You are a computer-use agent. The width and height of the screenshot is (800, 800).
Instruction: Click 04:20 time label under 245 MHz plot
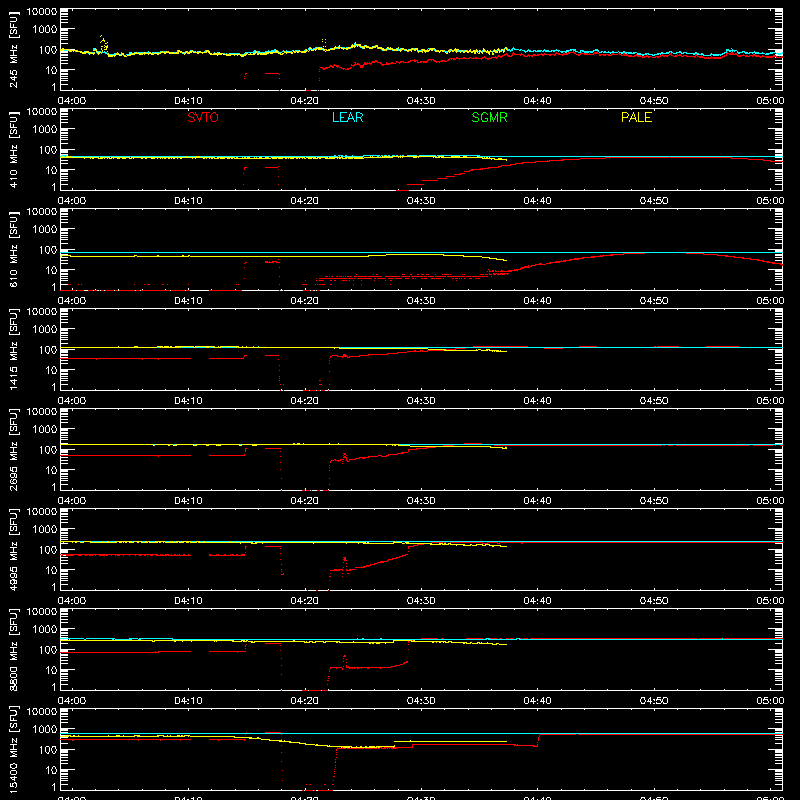click(305, 101)
